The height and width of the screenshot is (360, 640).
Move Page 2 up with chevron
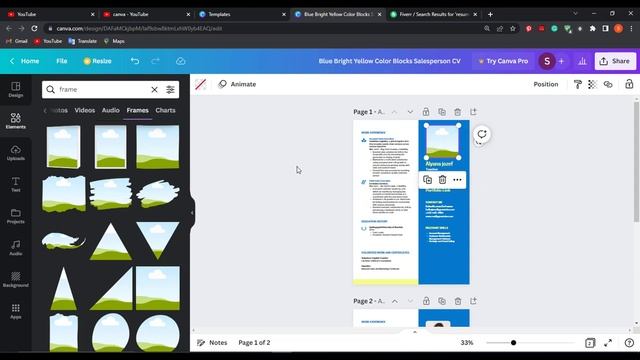[395, 301]
